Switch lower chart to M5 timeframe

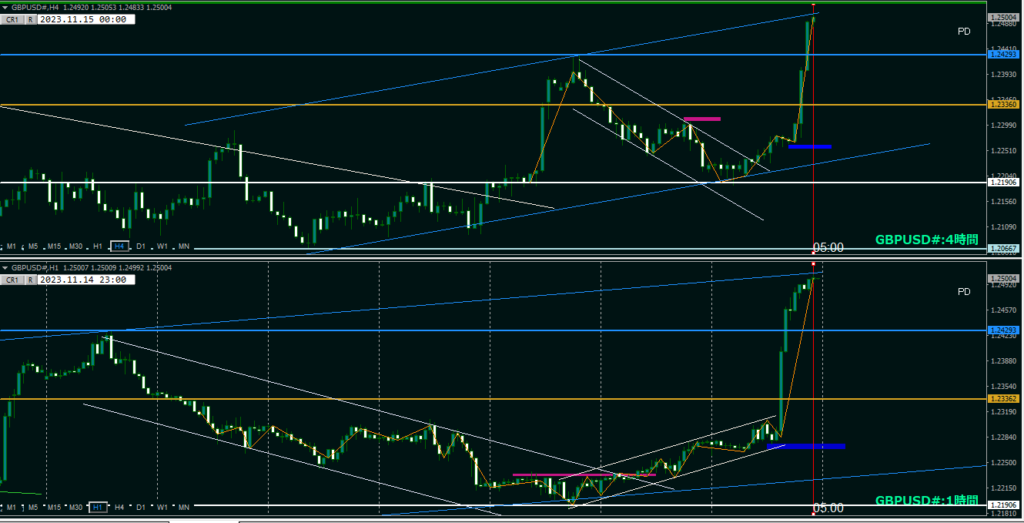33,507
